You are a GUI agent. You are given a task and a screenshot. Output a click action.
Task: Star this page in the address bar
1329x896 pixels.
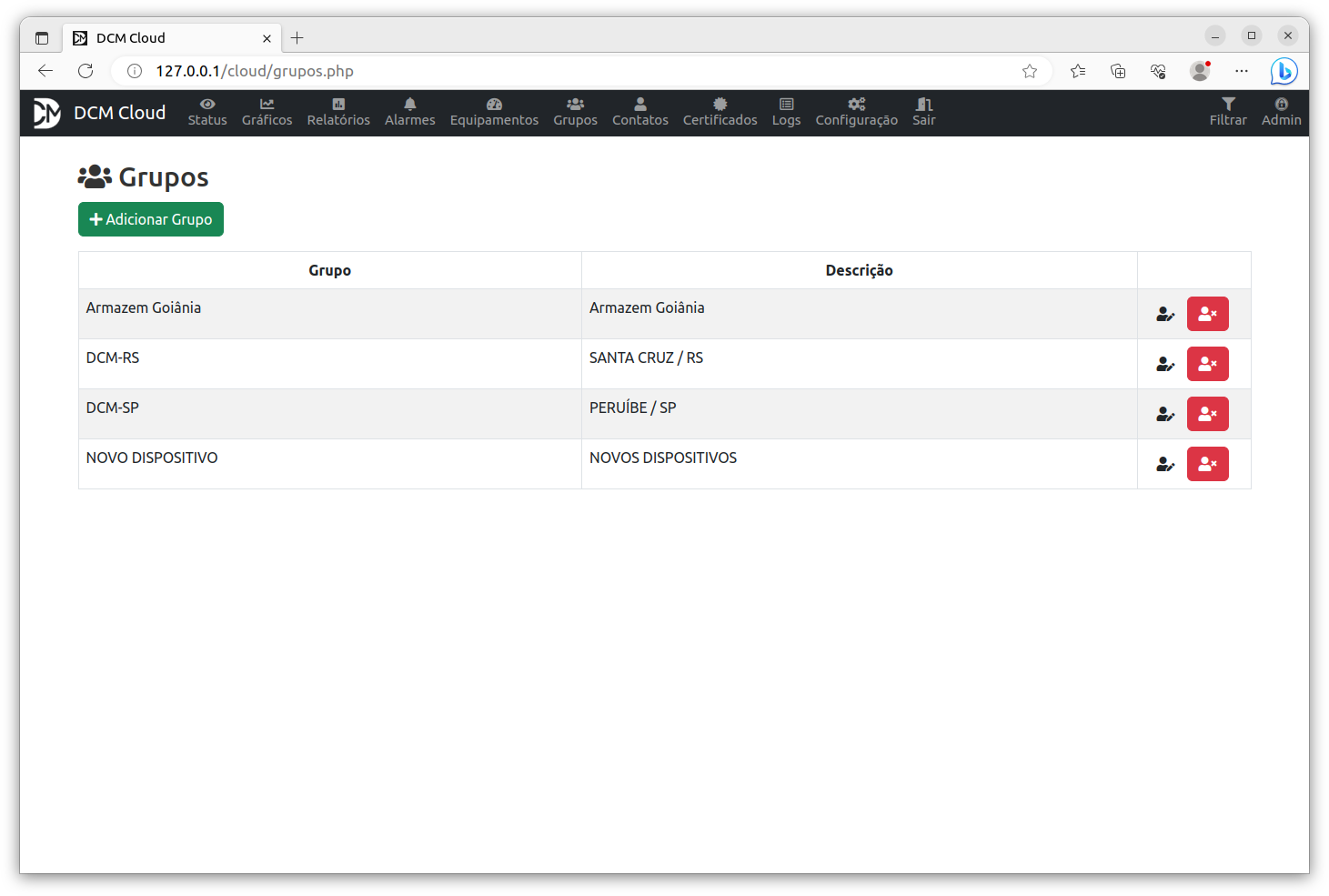pyautogui.click(x=1029, y=71)
